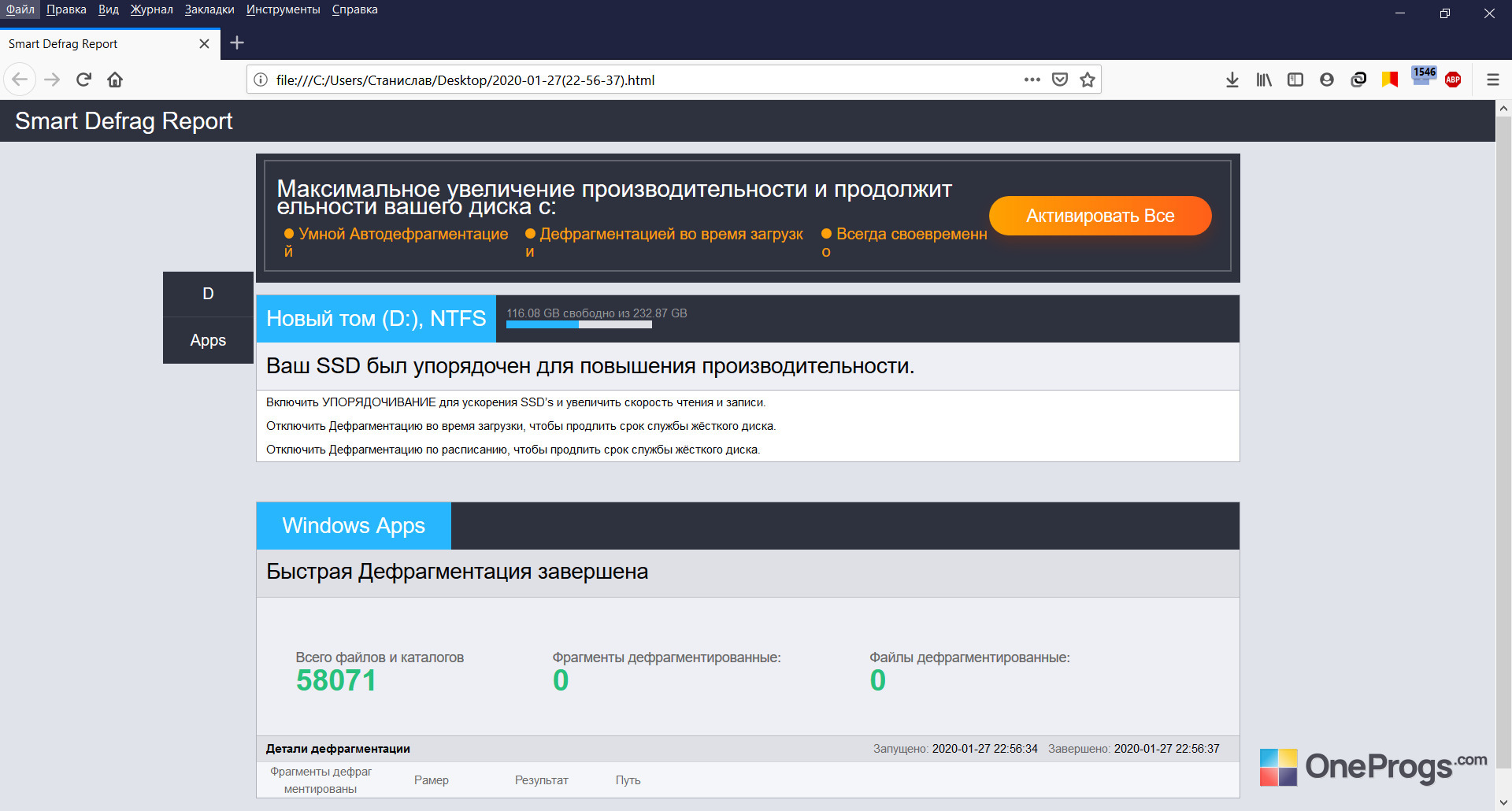Click the Фрагменты дефрагментированы column header
1512x811 pixels.
[x=321, y=780]
